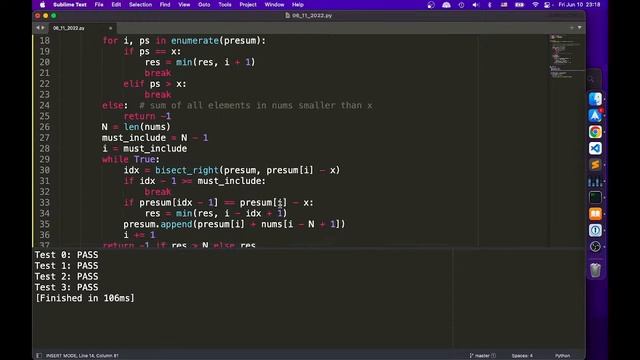Open Visual Studio Code from the Dock
The image size is (640, 360).
point(595,148)
